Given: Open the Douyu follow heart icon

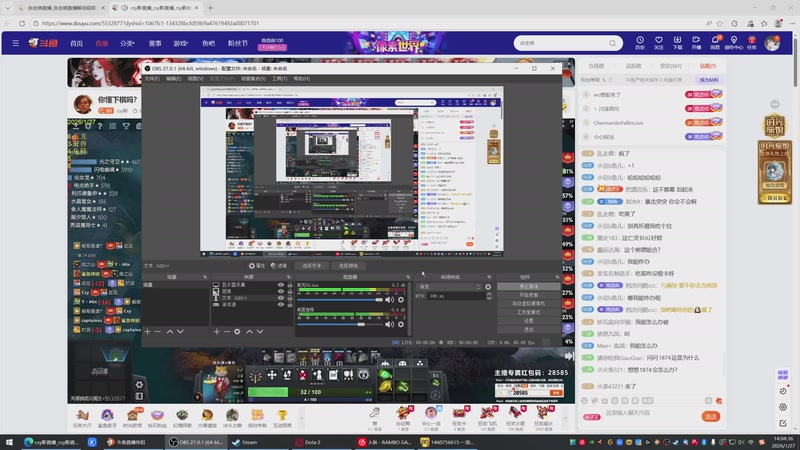Looking at the screenshot, I should point(659,42).
